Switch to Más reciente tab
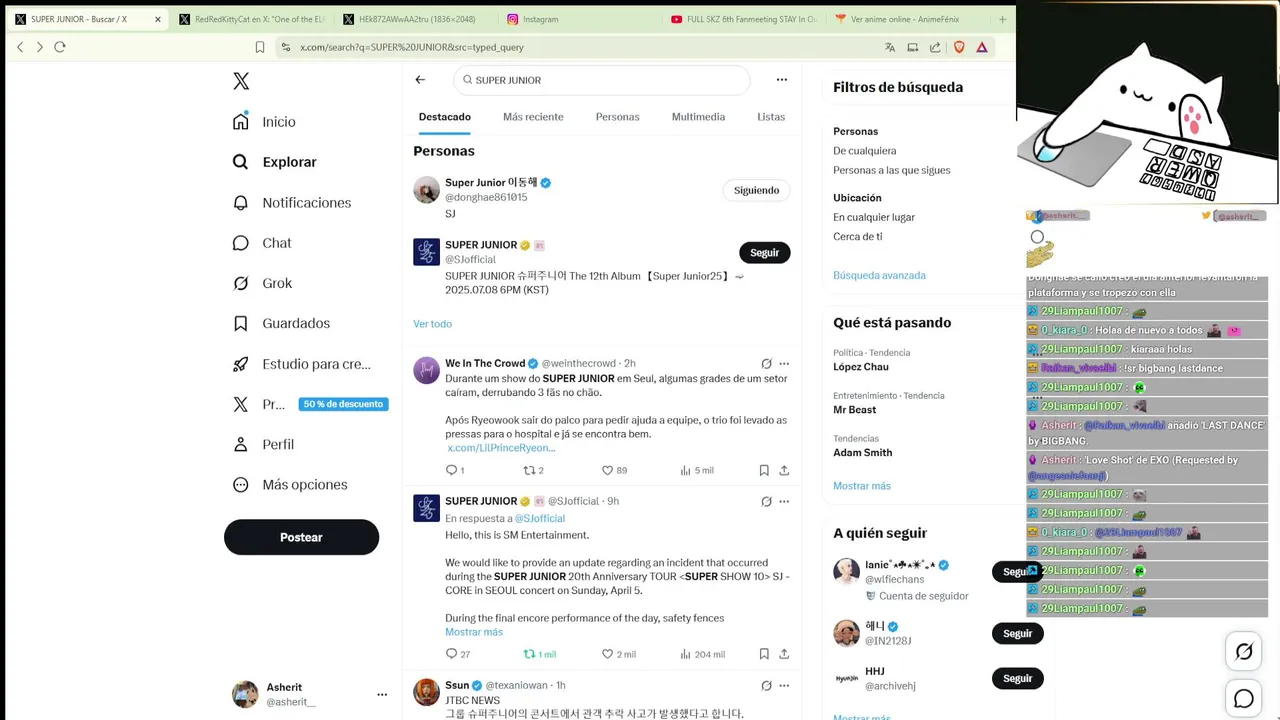1280x720 pixels. point(533,117)
